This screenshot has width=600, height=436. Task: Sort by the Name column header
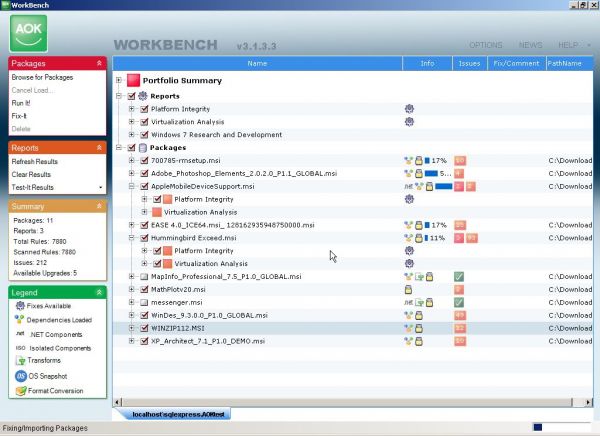click(x=258, y=64)
